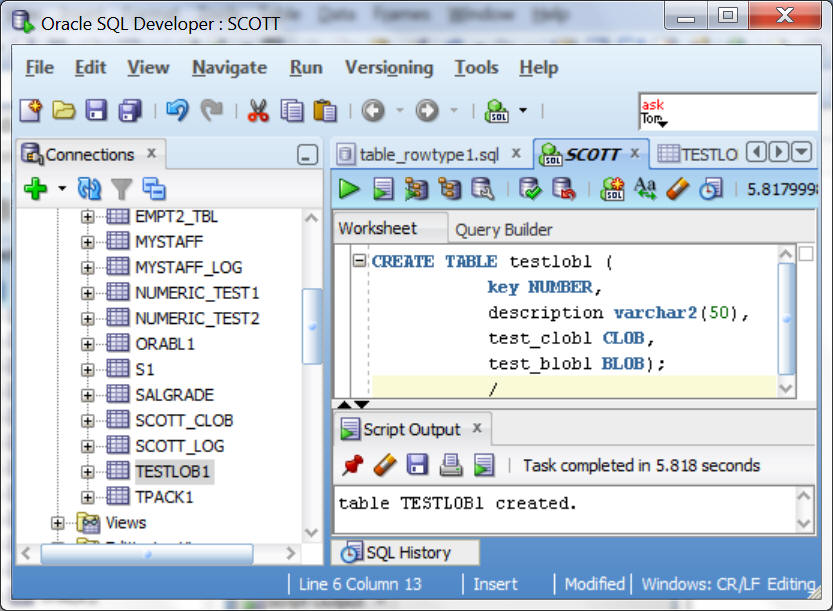Refresh the Connections tree
This screenshot has width=833, height=611.
tap(89, 189)
